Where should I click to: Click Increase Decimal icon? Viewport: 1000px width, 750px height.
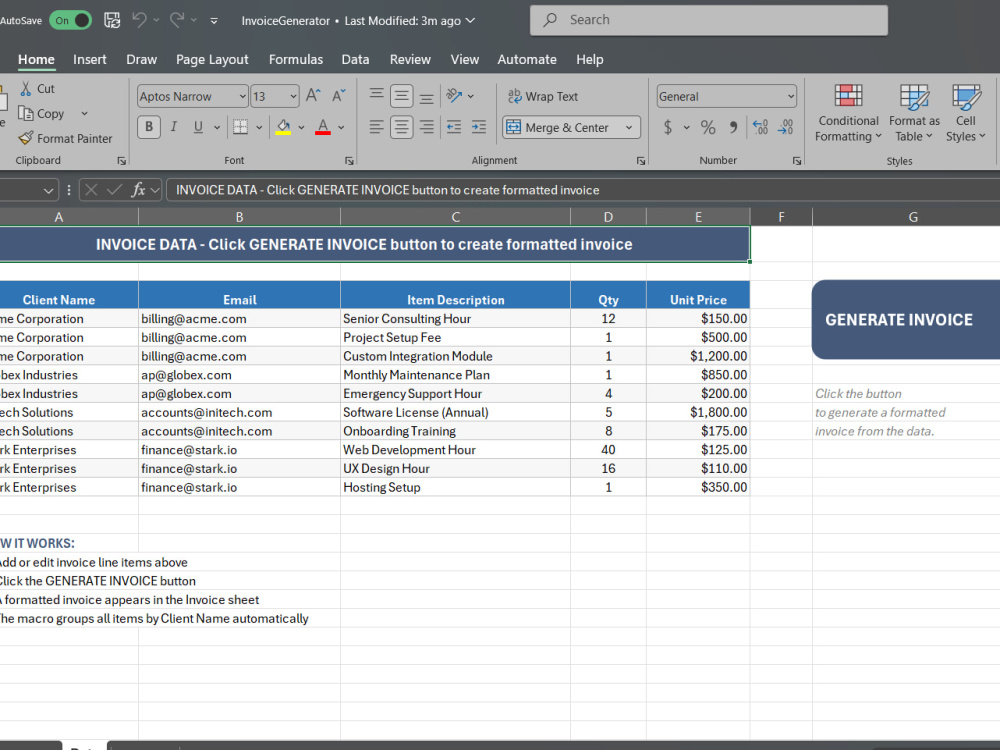(760, 128)
